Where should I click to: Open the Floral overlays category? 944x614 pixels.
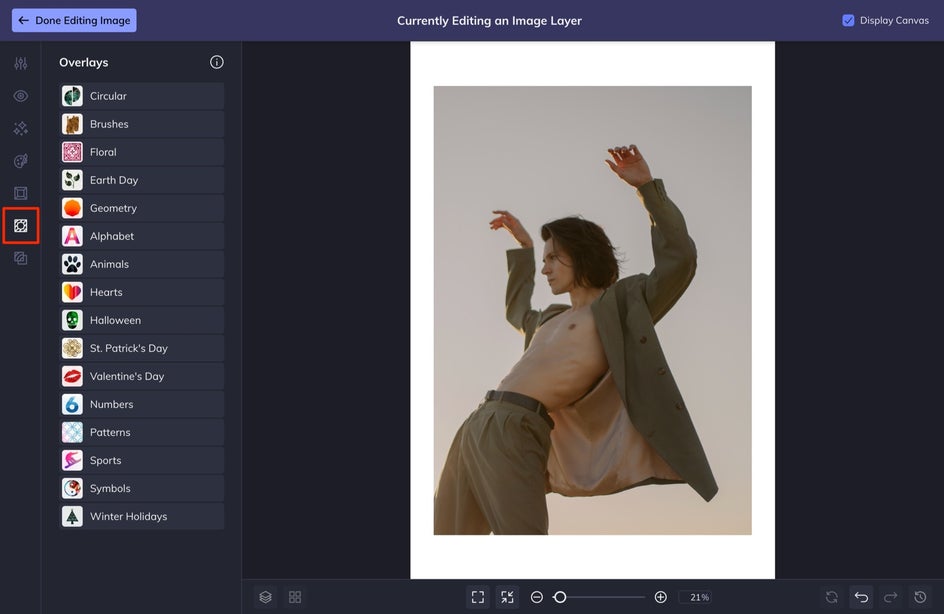[143, 152]
